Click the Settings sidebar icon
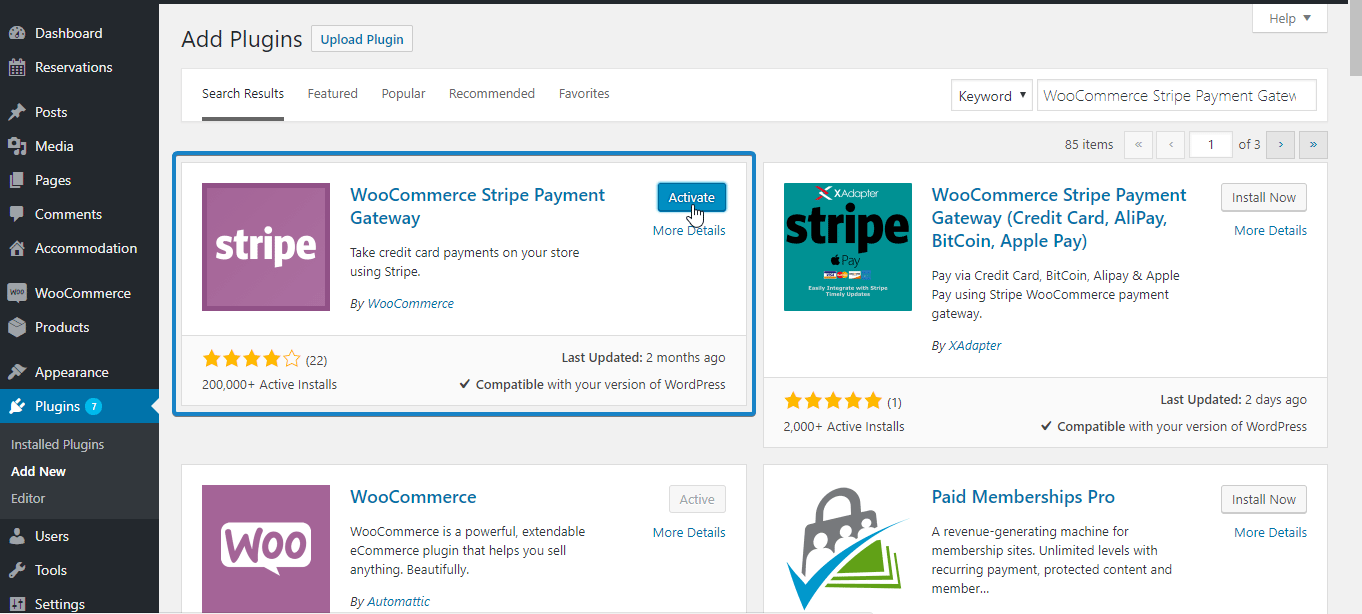The image size is (1362, 614). click(x=17, y=604)
